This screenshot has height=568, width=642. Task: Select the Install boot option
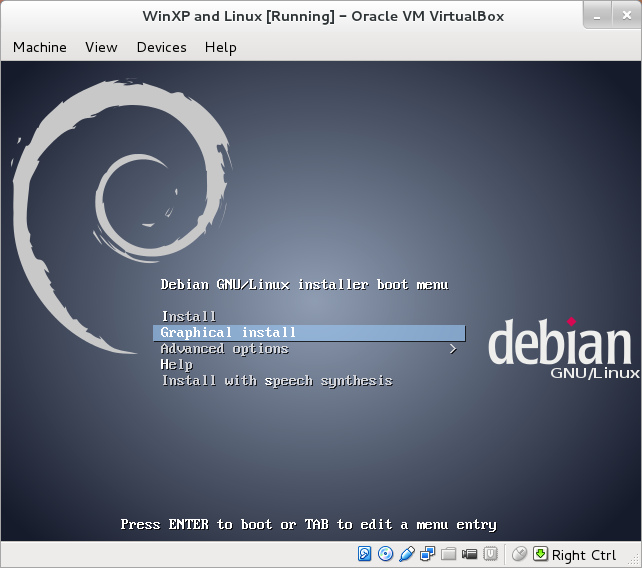pos(188,317)
